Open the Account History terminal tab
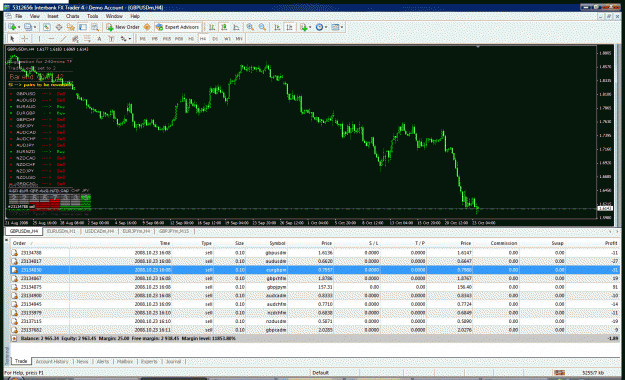 (x=52, y=362)
